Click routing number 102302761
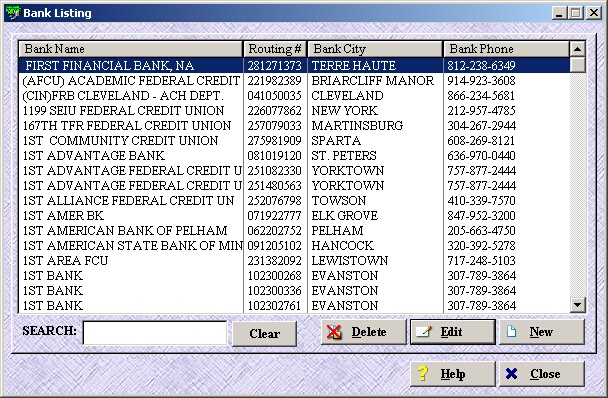 coord(275,306)
